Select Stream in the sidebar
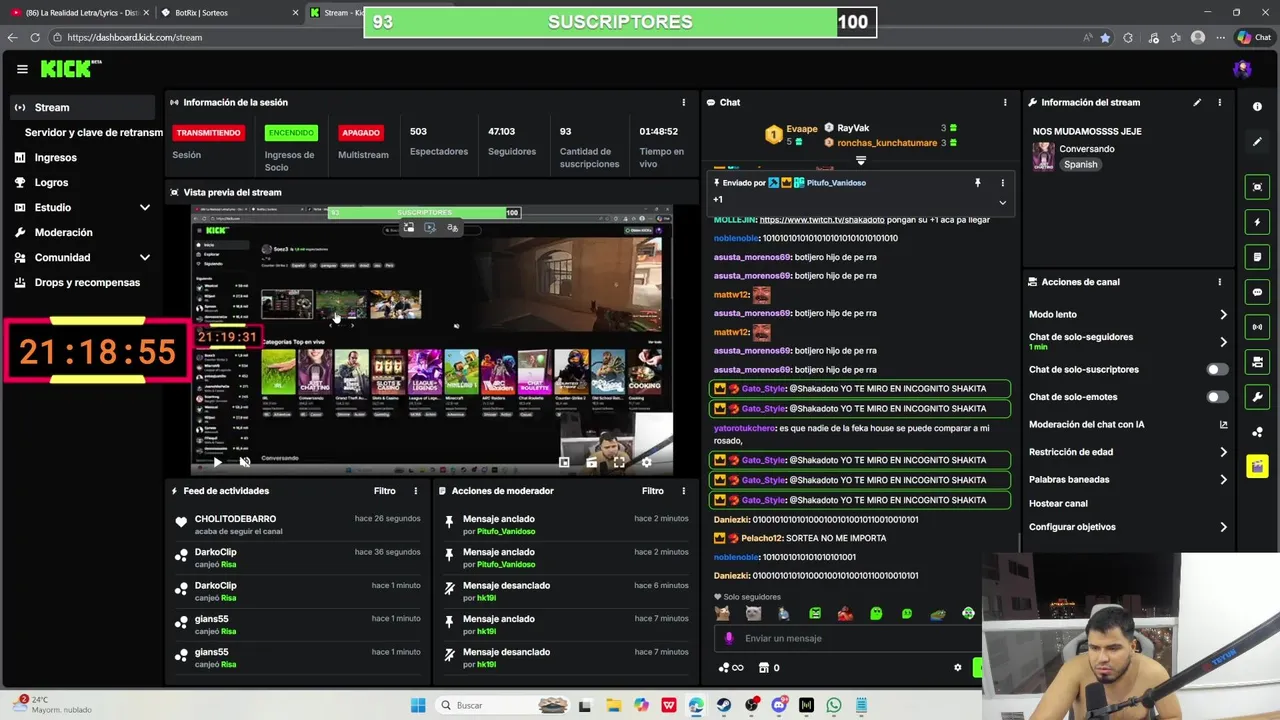Image resolution: width=1280 pixels, height=720 pixels. [82, 107]
